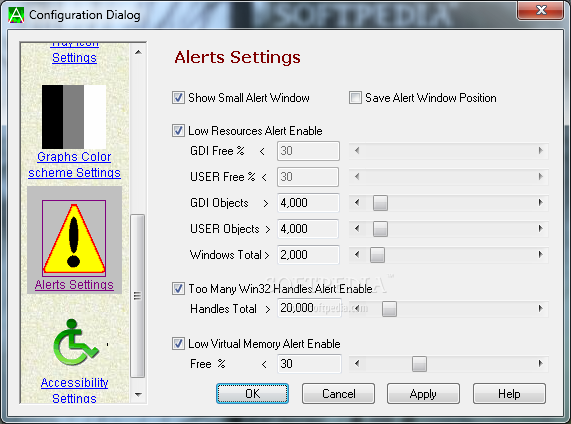Image resolution: width=571 pixels, height=424 pixels.
Task: Click the USER Objects slider thumb
Action: click(380, 229)
